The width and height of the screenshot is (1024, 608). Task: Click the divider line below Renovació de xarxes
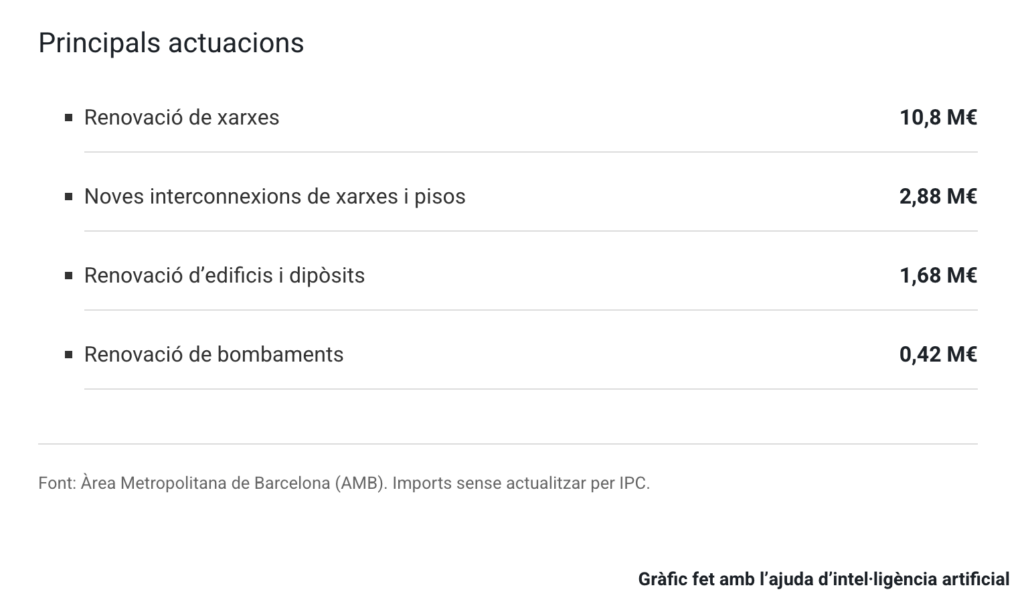530,152
